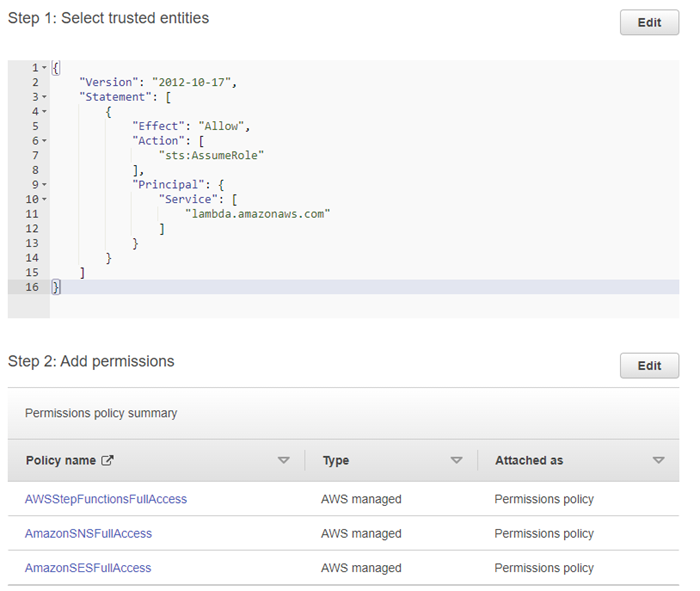Collapse the Statement array at line 3

[44, 97]
